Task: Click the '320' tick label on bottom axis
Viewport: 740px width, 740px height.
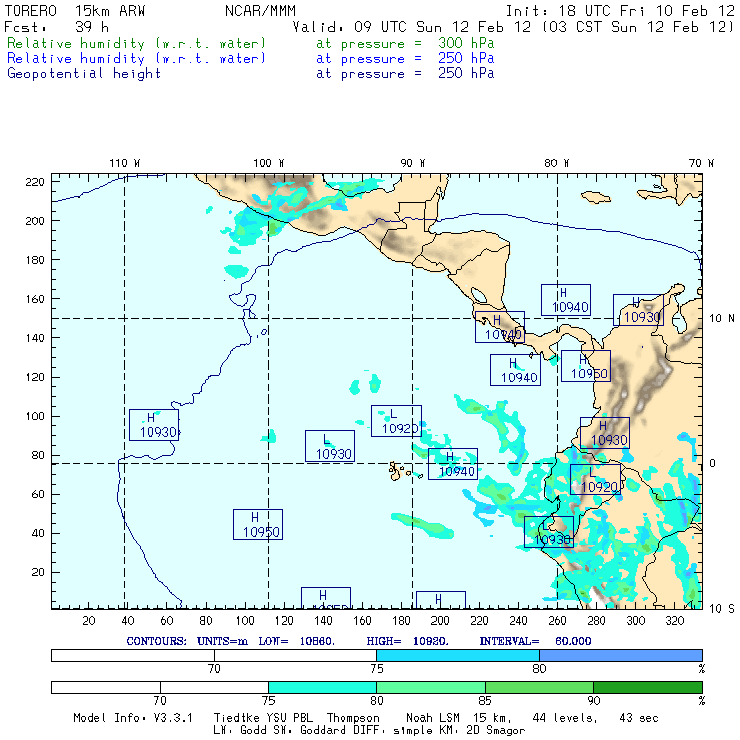Action: [x=674, y=621]
